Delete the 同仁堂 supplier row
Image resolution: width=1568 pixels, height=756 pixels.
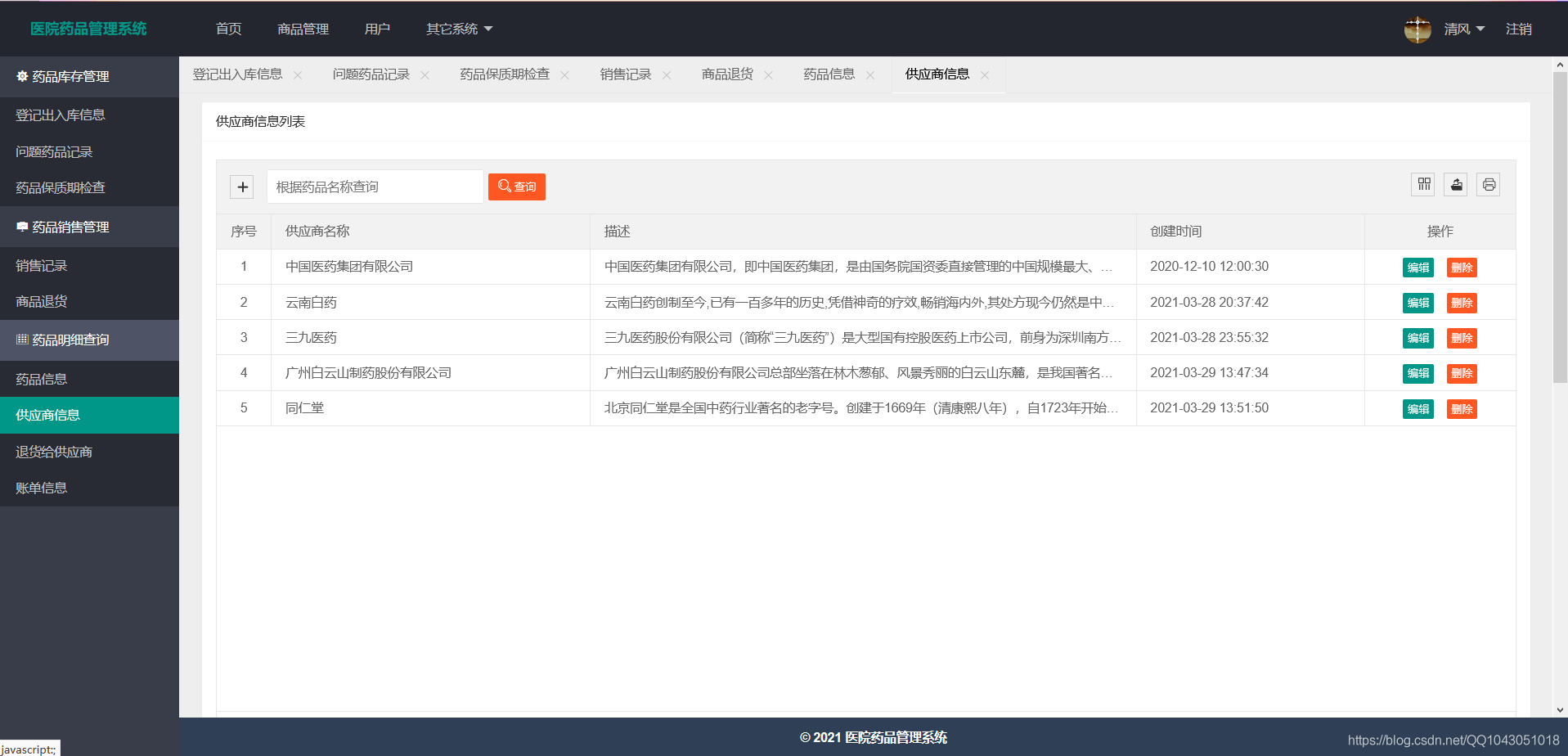(x=1462, y=409)
